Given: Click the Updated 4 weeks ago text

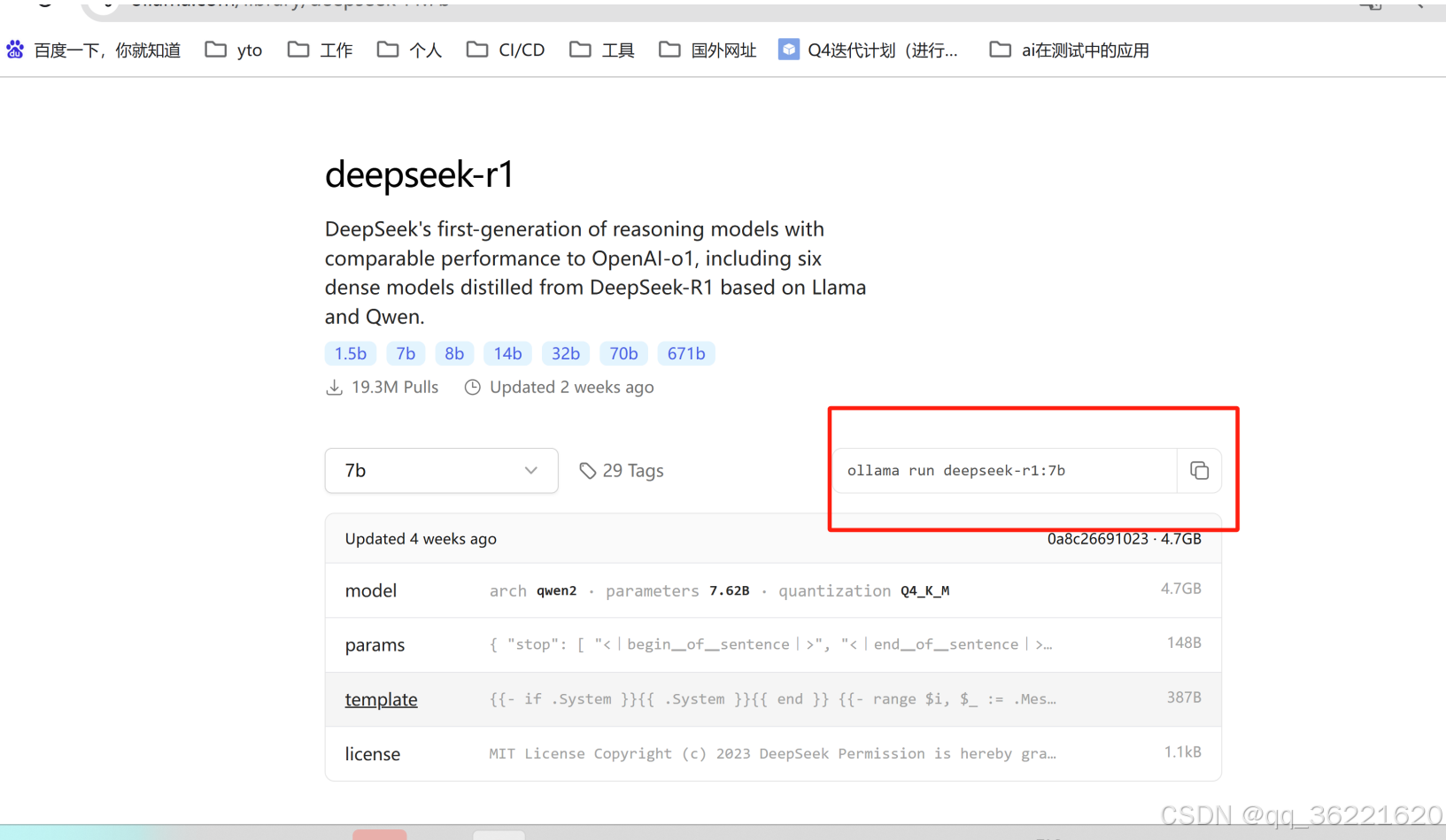Looking at the screenshot, I should click(x=421, y=539).
